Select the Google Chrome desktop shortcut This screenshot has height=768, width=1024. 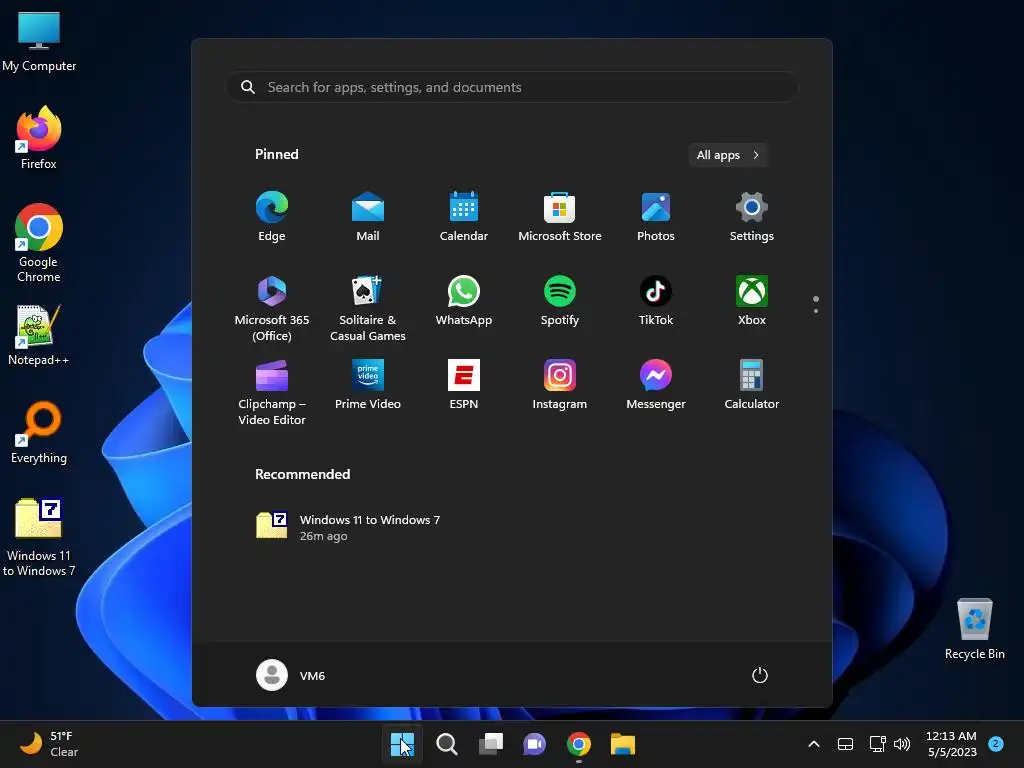pos(39,243)
